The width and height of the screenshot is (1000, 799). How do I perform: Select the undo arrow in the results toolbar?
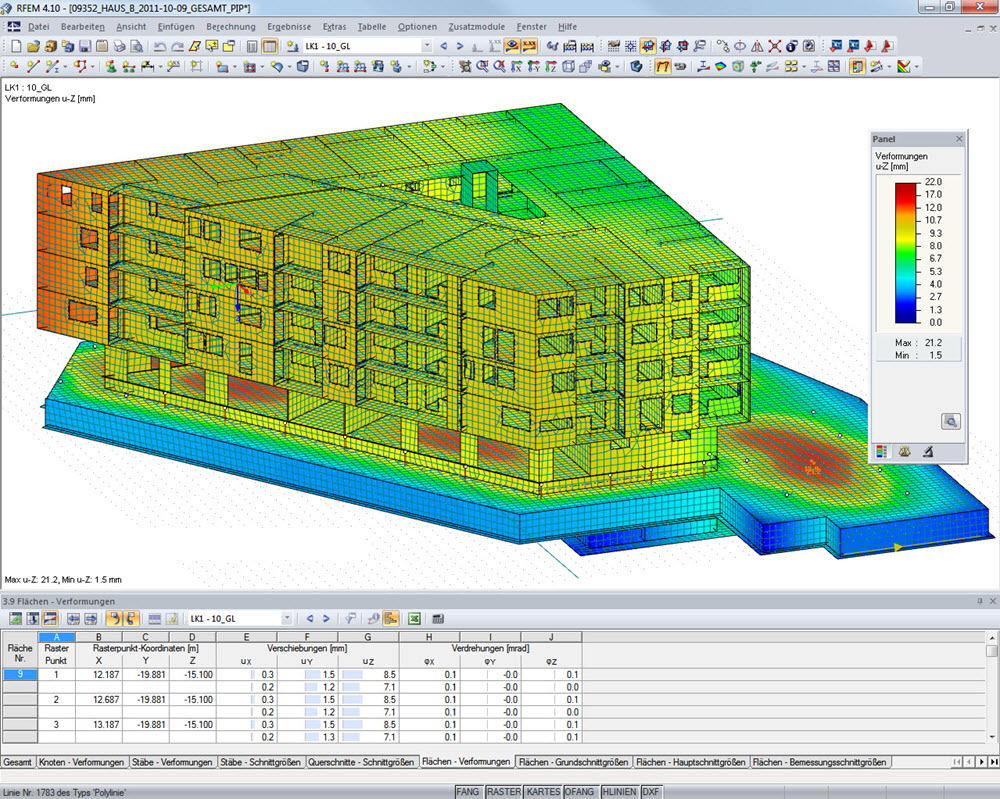[x=113, y=620]
